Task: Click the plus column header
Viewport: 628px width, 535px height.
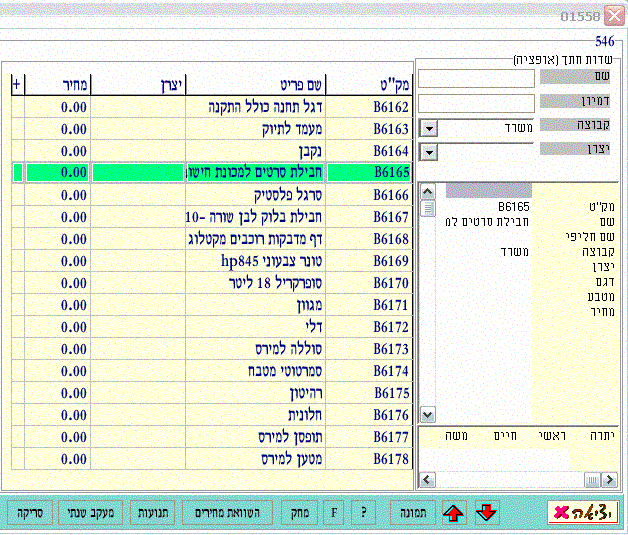Action: pos(17,84)
